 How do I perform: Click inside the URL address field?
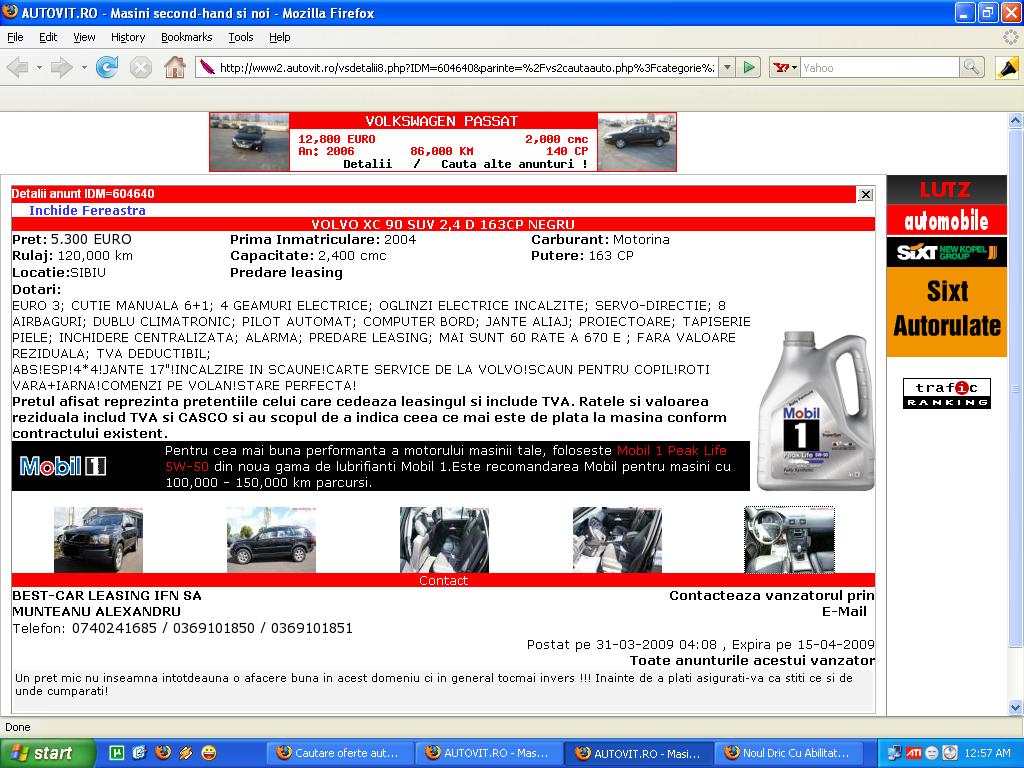coord(466,67)
